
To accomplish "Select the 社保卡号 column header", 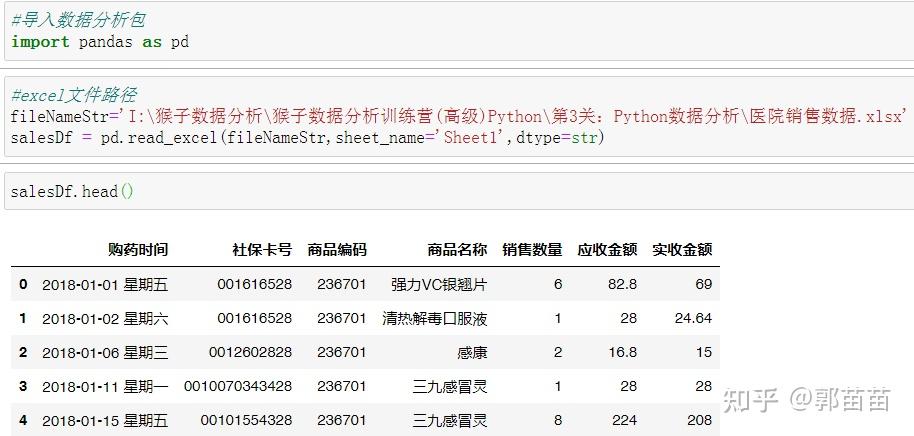I will 262,250.
